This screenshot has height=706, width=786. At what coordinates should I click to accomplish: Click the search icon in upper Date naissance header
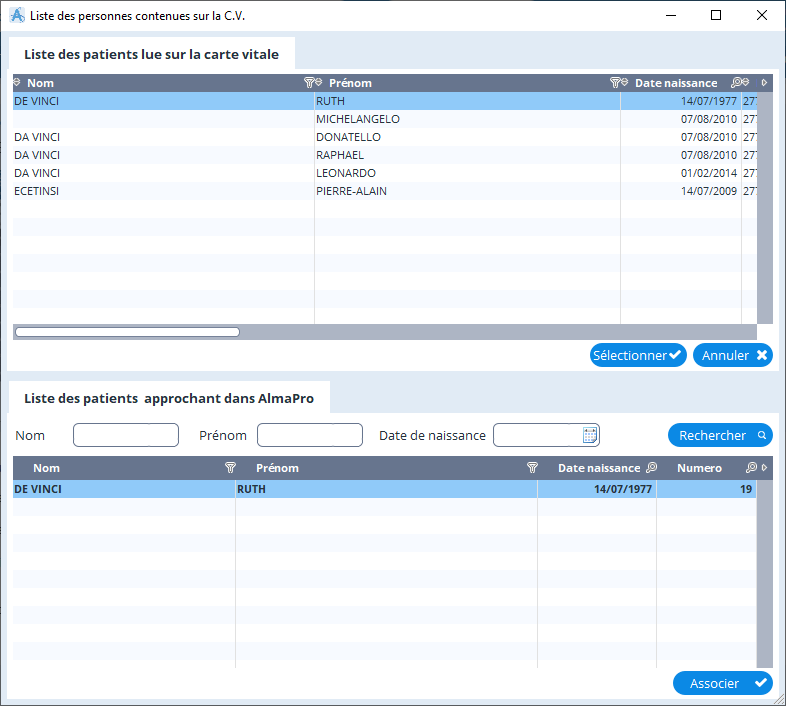(738, 83)
